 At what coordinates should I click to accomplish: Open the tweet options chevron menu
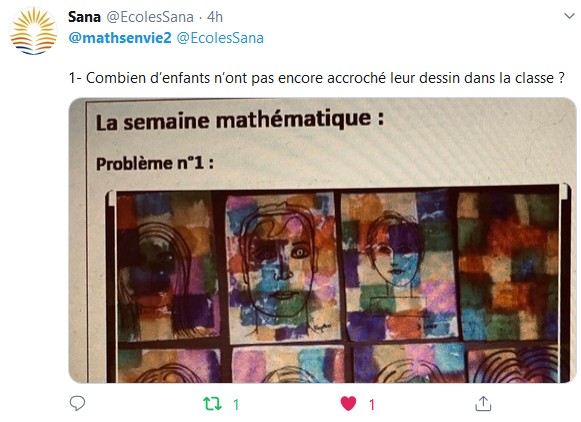[569, 16]
